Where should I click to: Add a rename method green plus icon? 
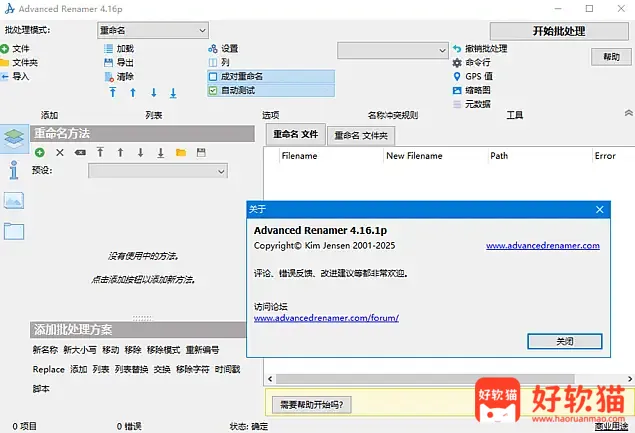[x=40, y=153]
